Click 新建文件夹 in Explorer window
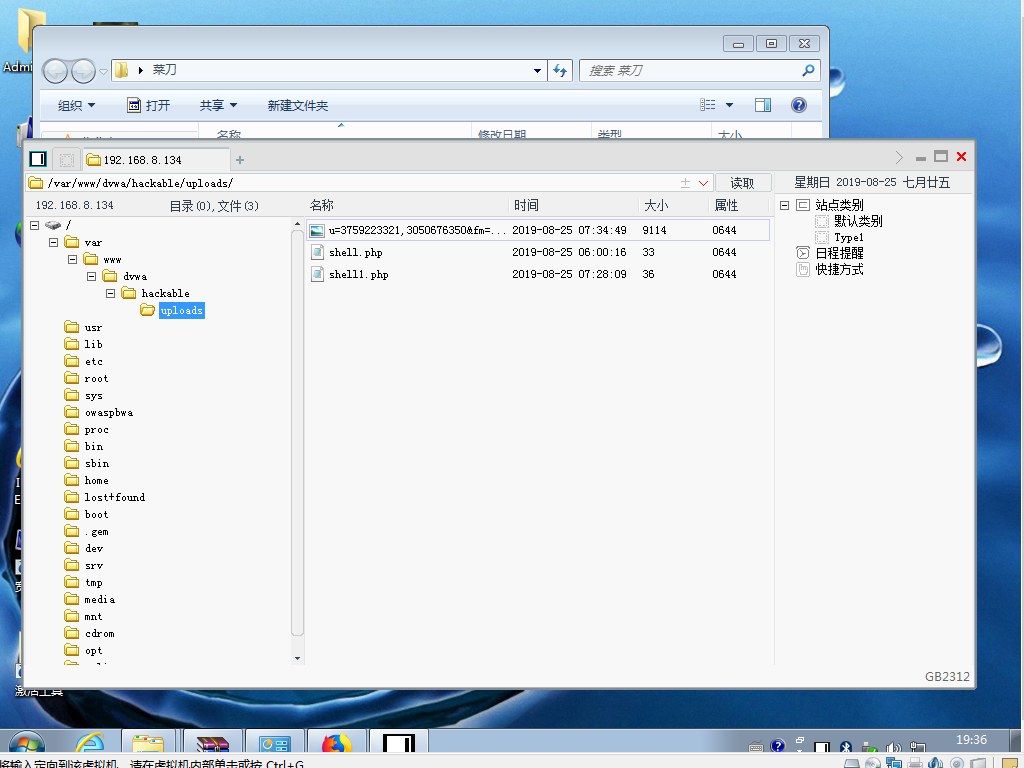 pos(298,105)
